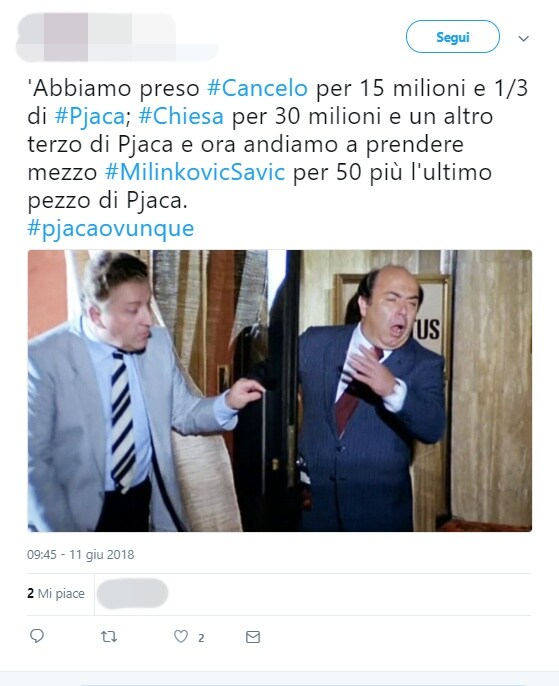Open the #Pjaca hashtag link

(x=90, y=116)
